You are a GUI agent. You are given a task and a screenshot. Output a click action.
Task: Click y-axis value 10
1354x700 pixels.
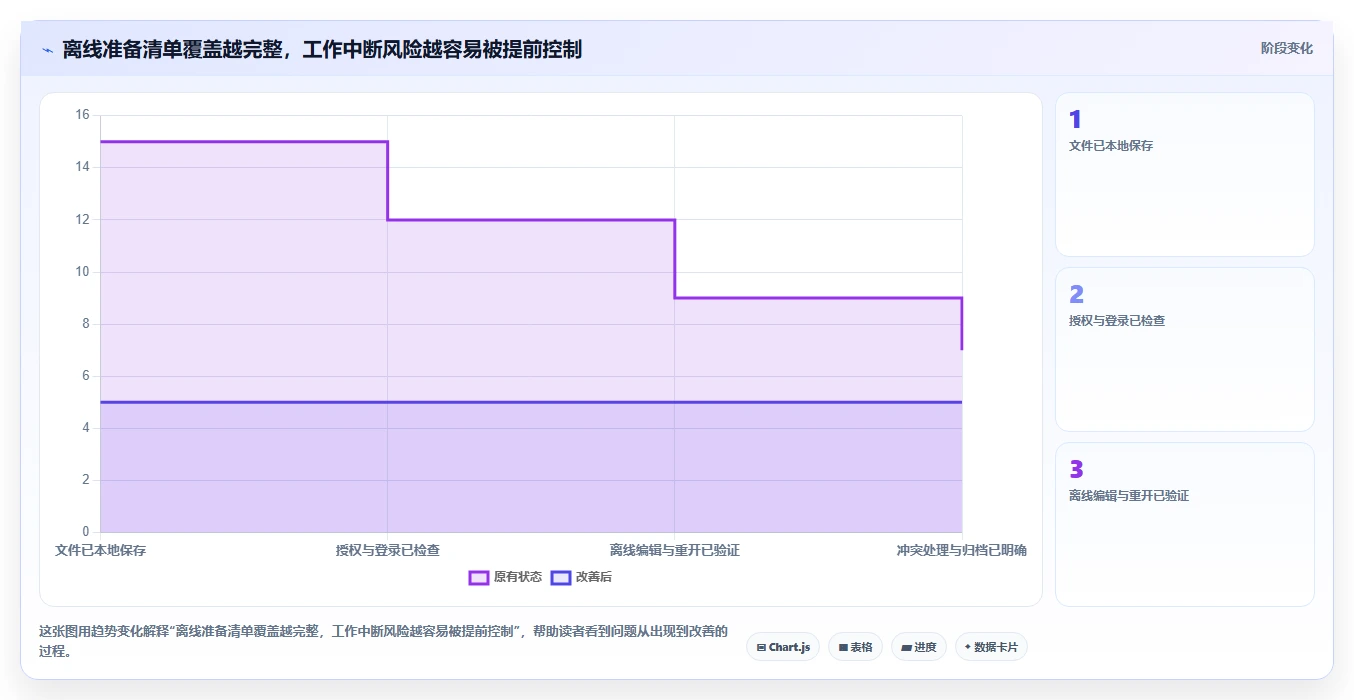pos(82,272)
